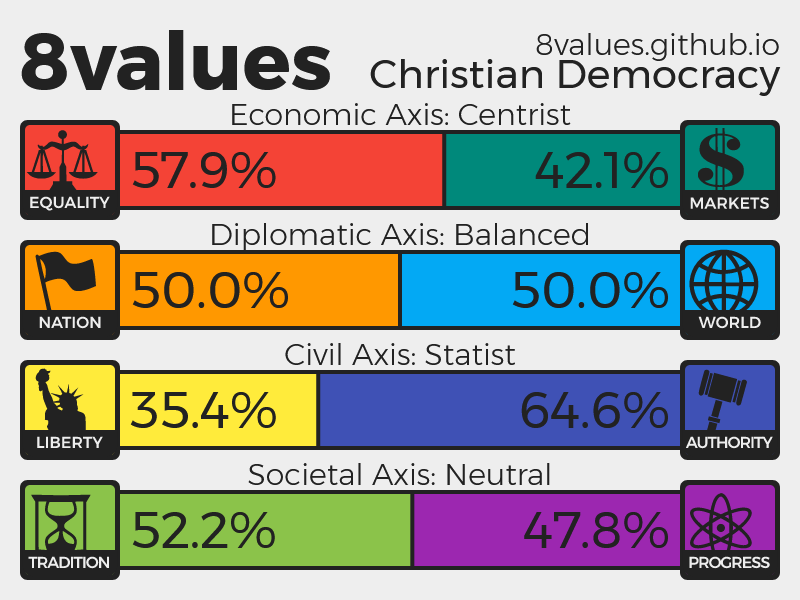Click the Economic Axis: Centrist heading

(400, 115)
